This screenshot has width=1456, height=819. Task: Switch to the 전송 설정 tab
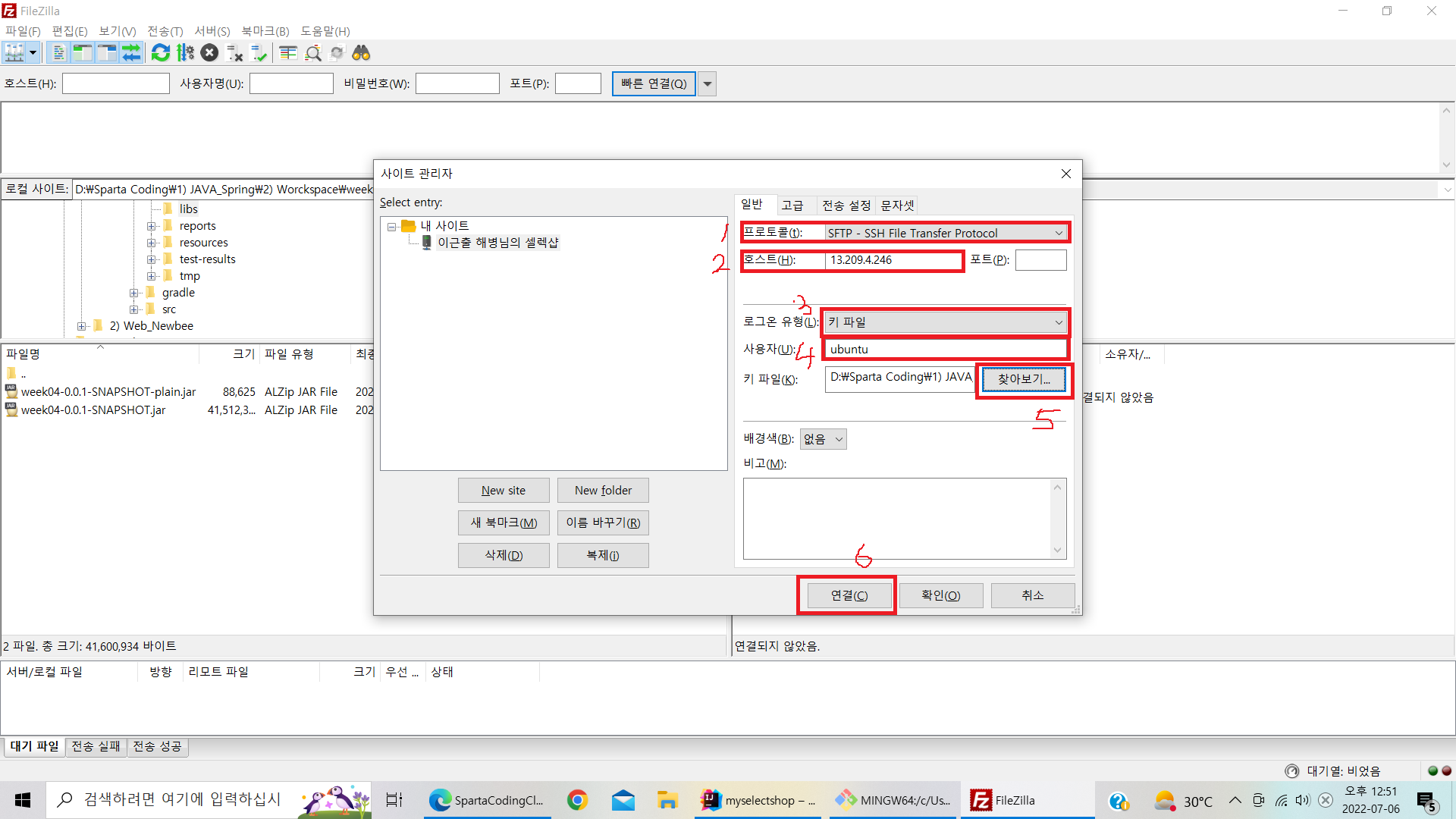tap(846, 206)
